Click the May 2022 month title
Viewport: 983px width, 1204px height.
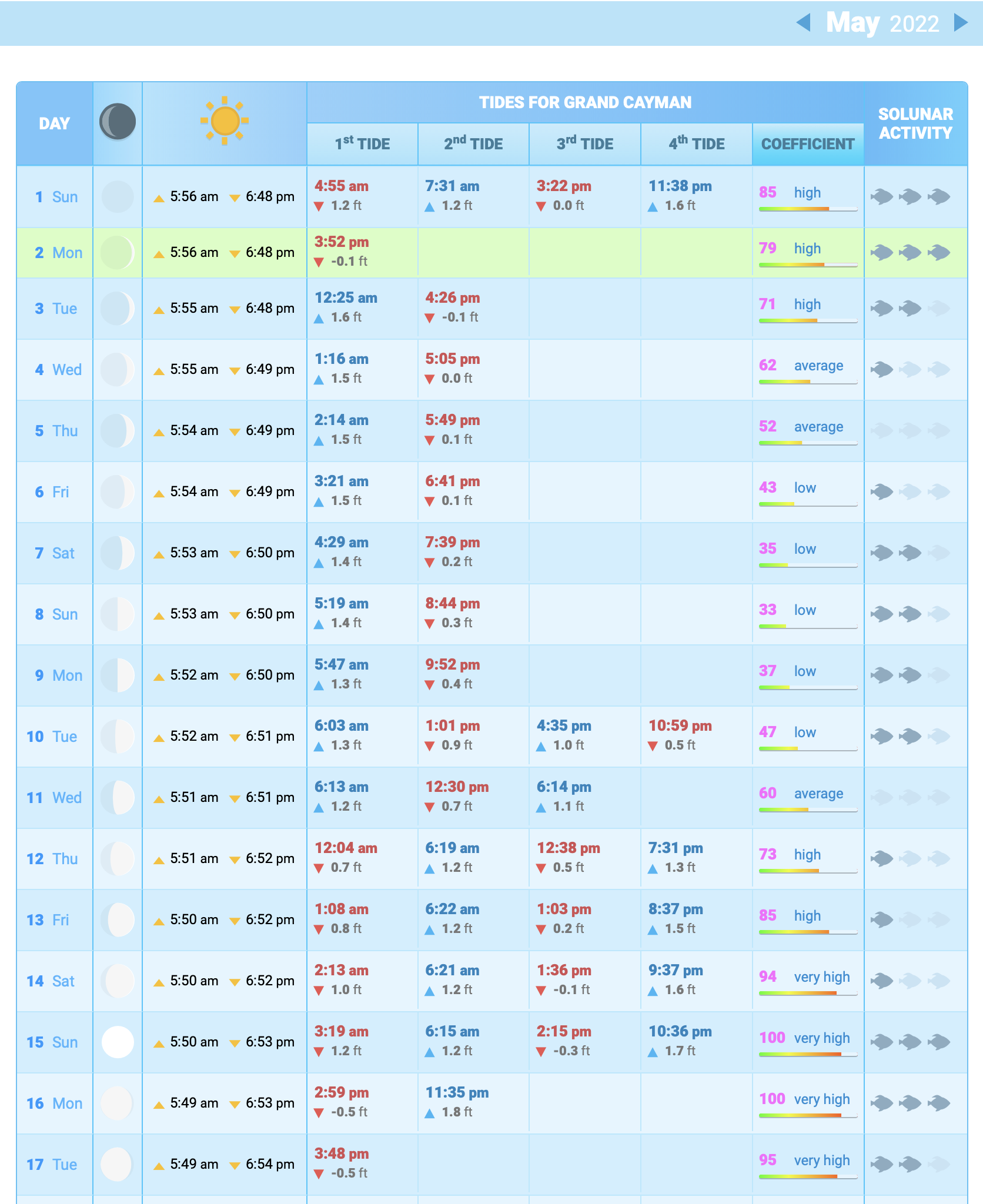pyautogui.click(x=882, y=24)
